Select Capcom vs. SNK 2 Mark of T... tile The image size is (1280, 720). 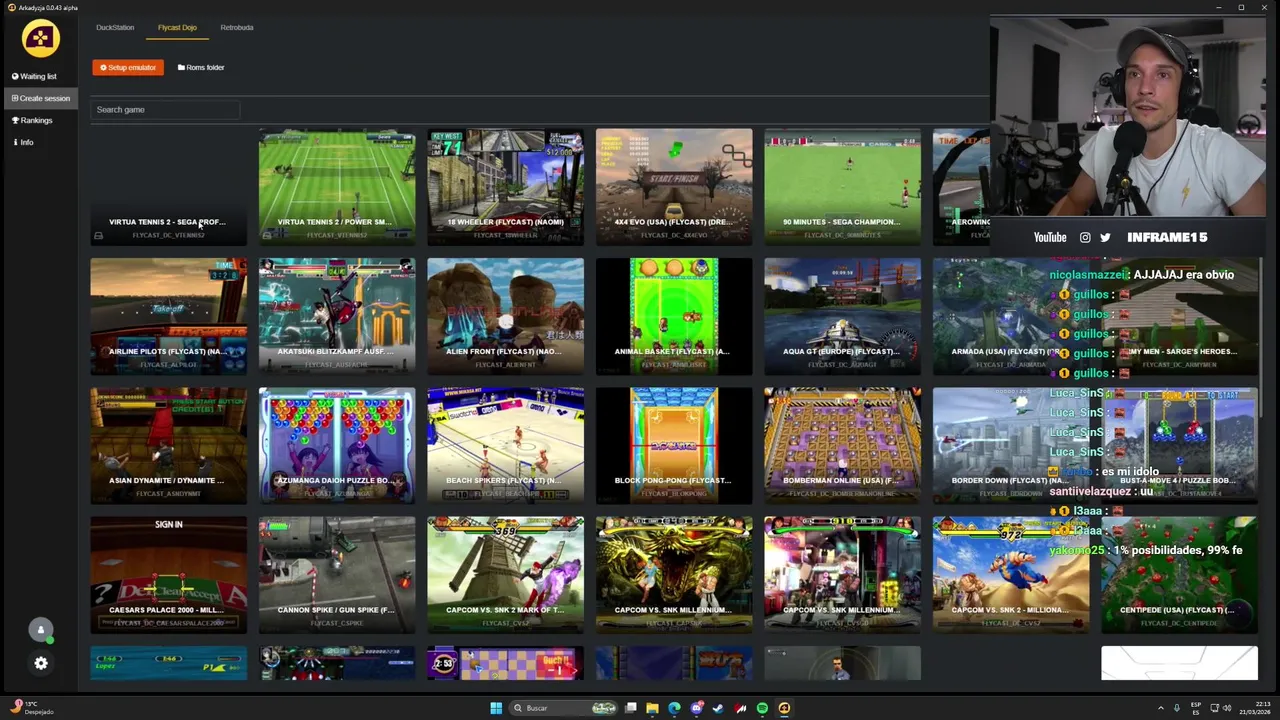pyautogui.click(x=506, y=574)
